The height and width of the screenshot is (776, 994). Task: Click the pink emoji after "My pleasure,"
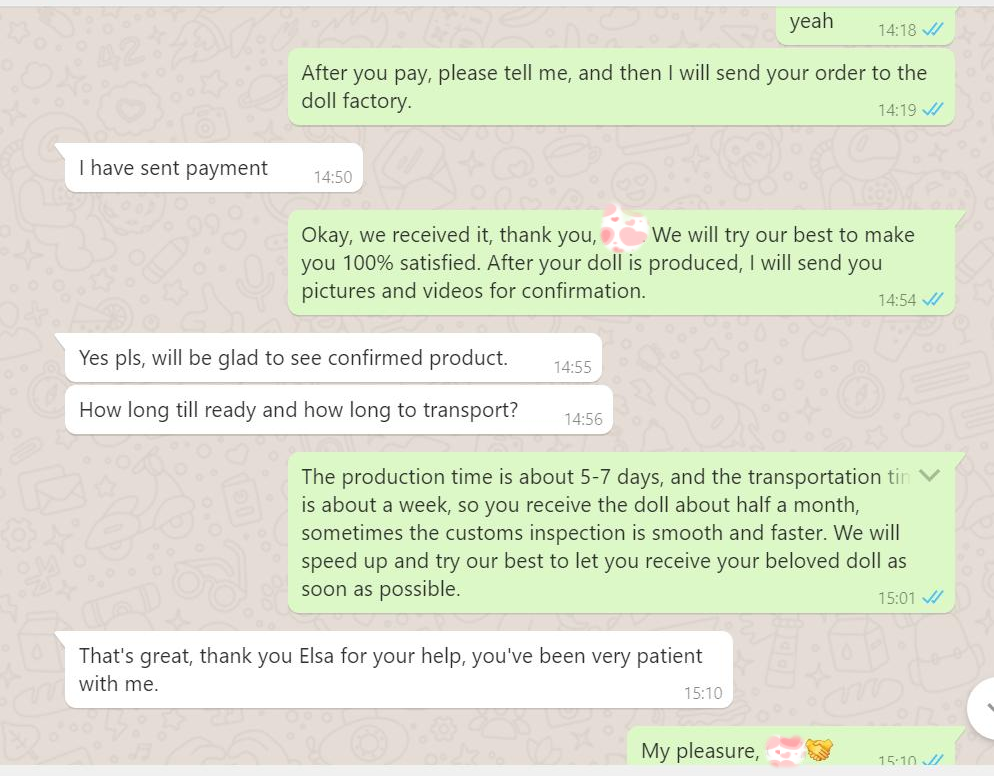point(785,750)
